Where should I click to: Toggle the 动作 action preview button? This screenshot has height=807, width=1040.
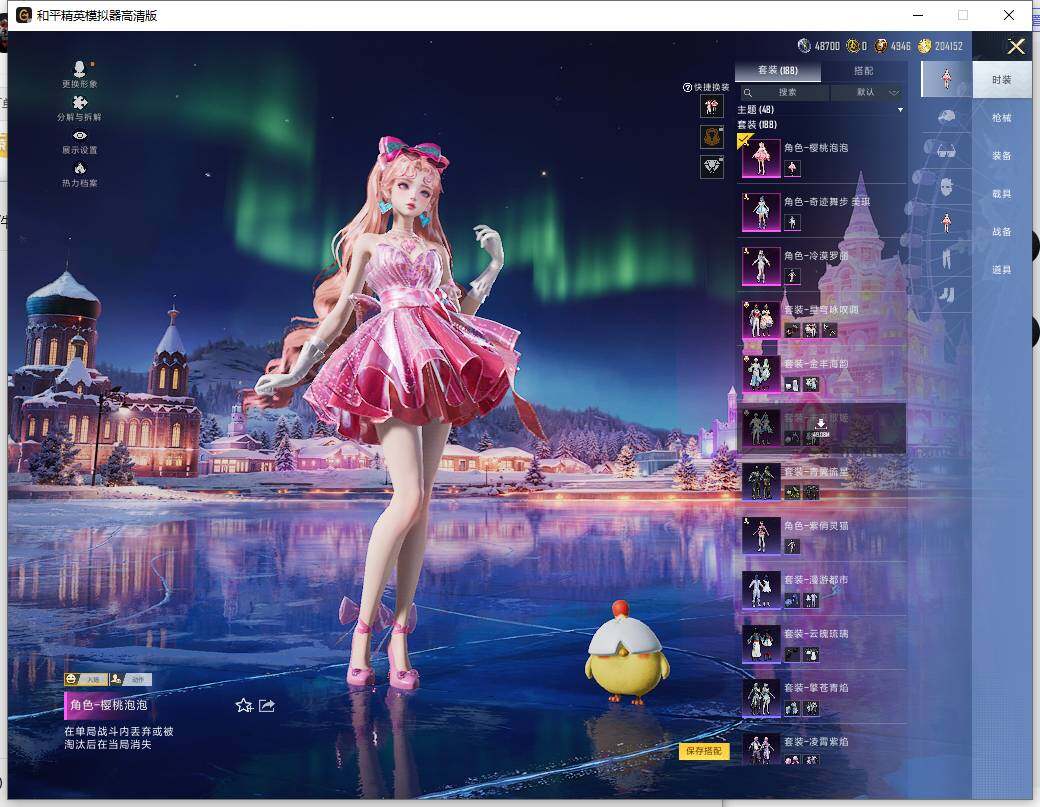point(131,680)
